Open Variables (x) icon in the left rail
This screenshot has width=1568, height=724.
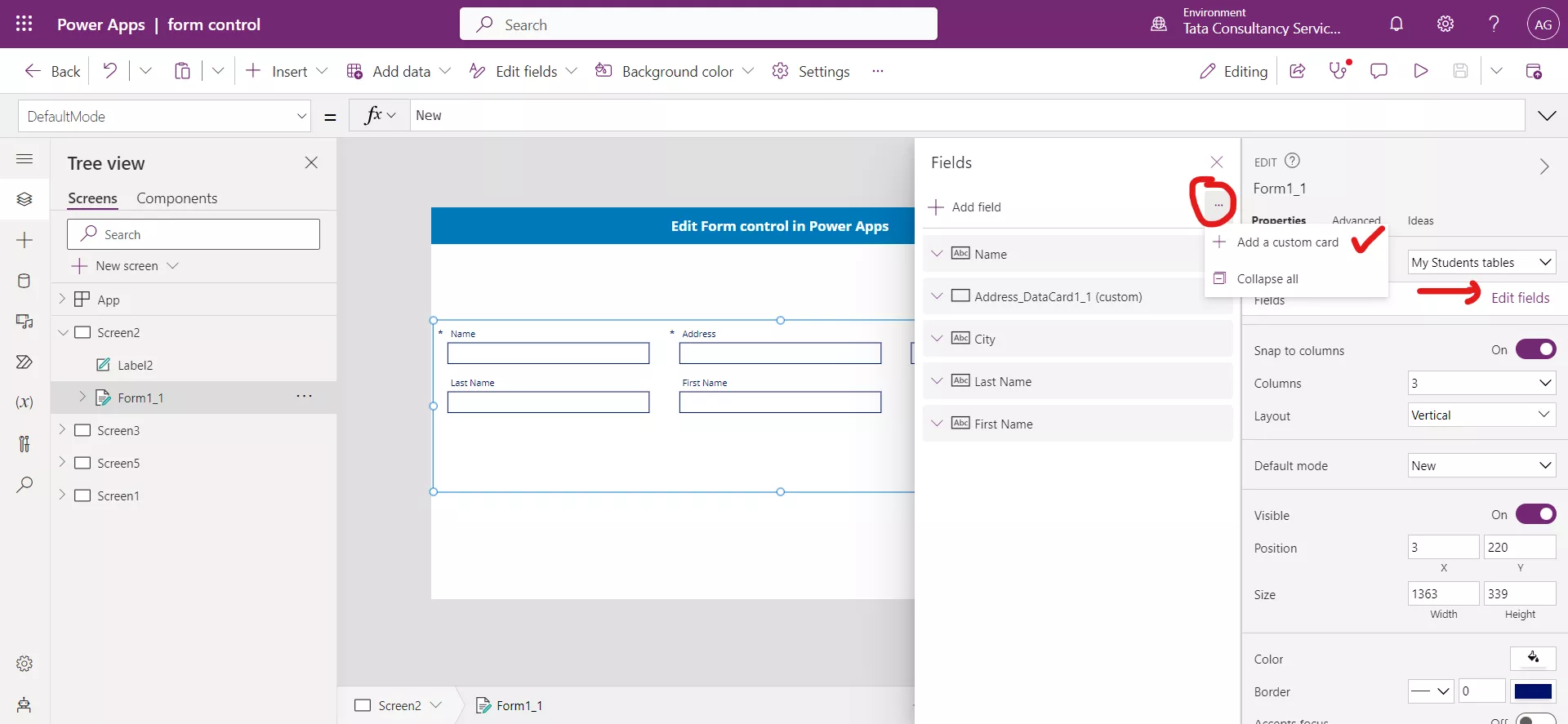point(24,402)
